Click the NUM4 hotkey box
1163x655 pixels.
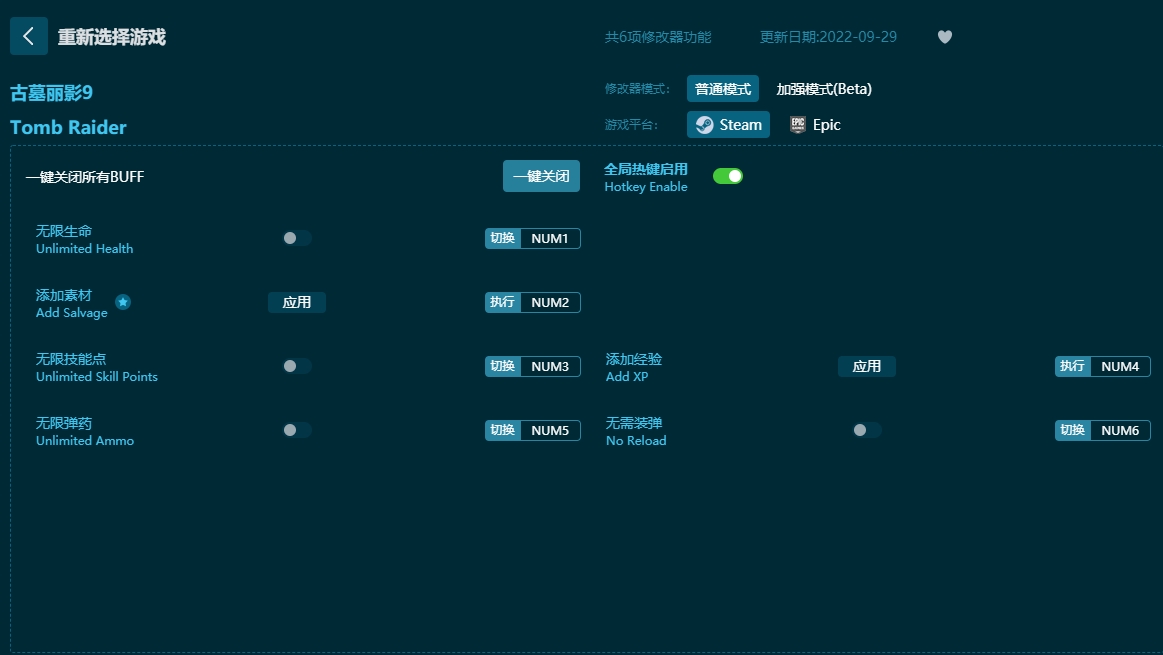pos(1120,366)
